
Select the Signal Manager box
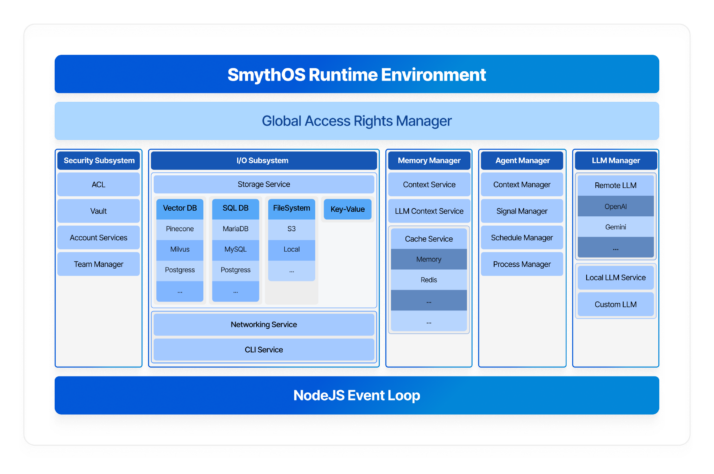coord(522,211)
